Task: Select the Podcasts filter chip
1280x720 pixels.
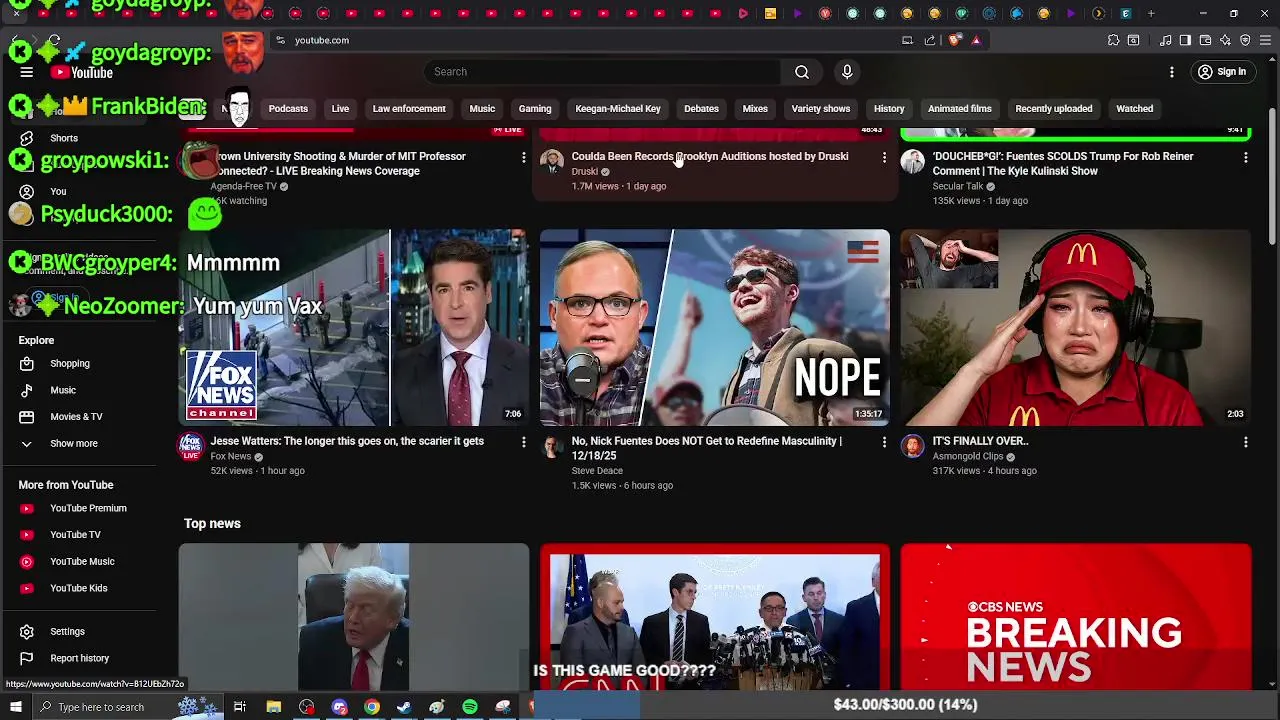Action: (288, 108)
